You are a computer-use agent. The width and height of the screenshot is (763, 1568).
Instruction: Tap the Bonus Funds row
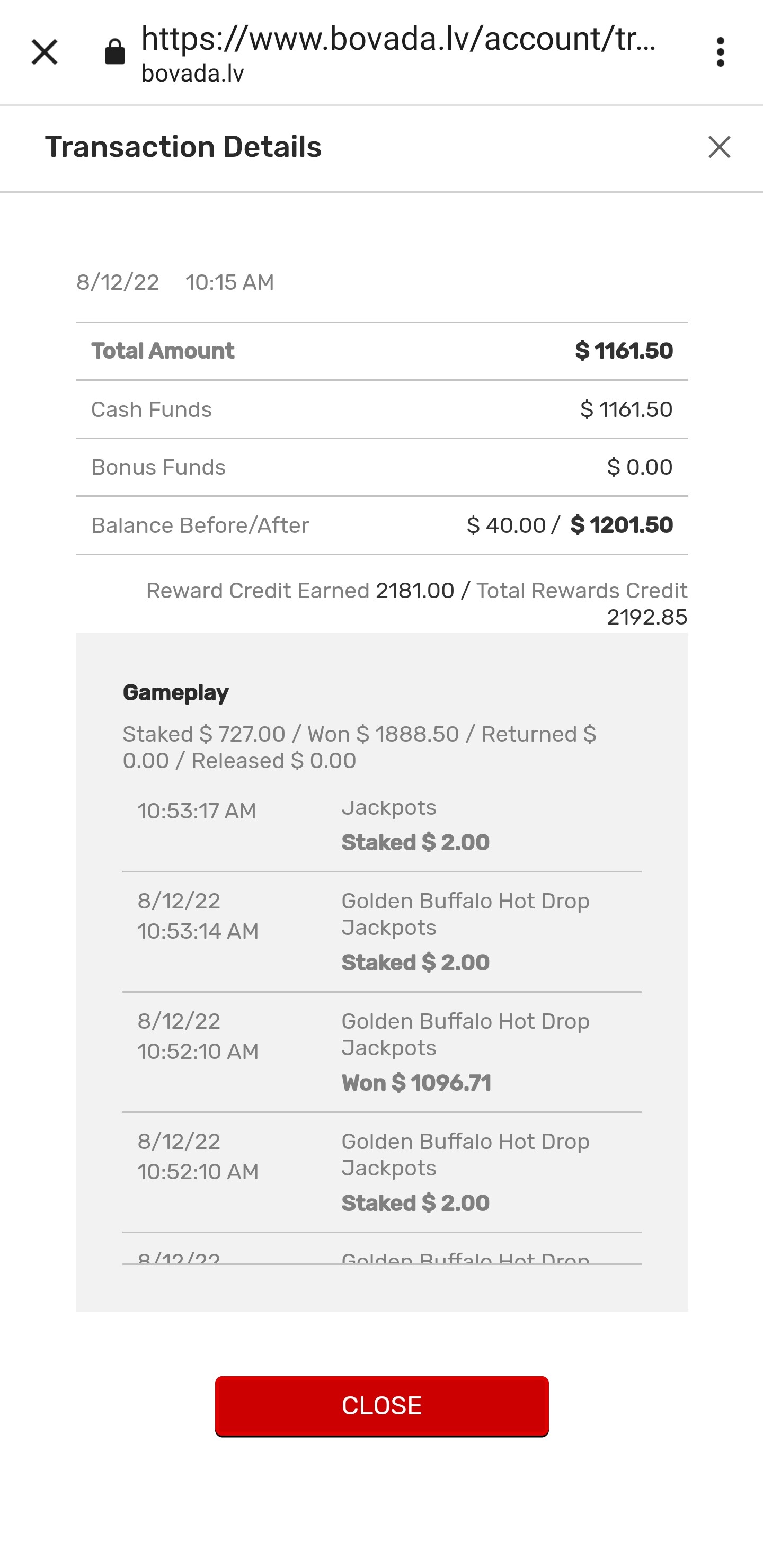[382, 467]
